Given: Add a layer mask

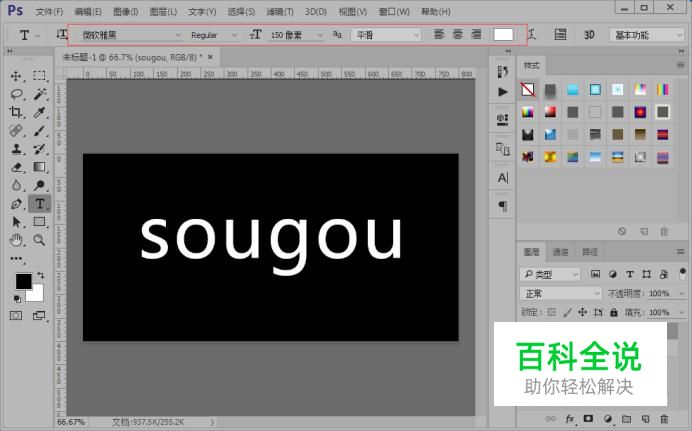Looking at the screenshot, I should [588, 418].
